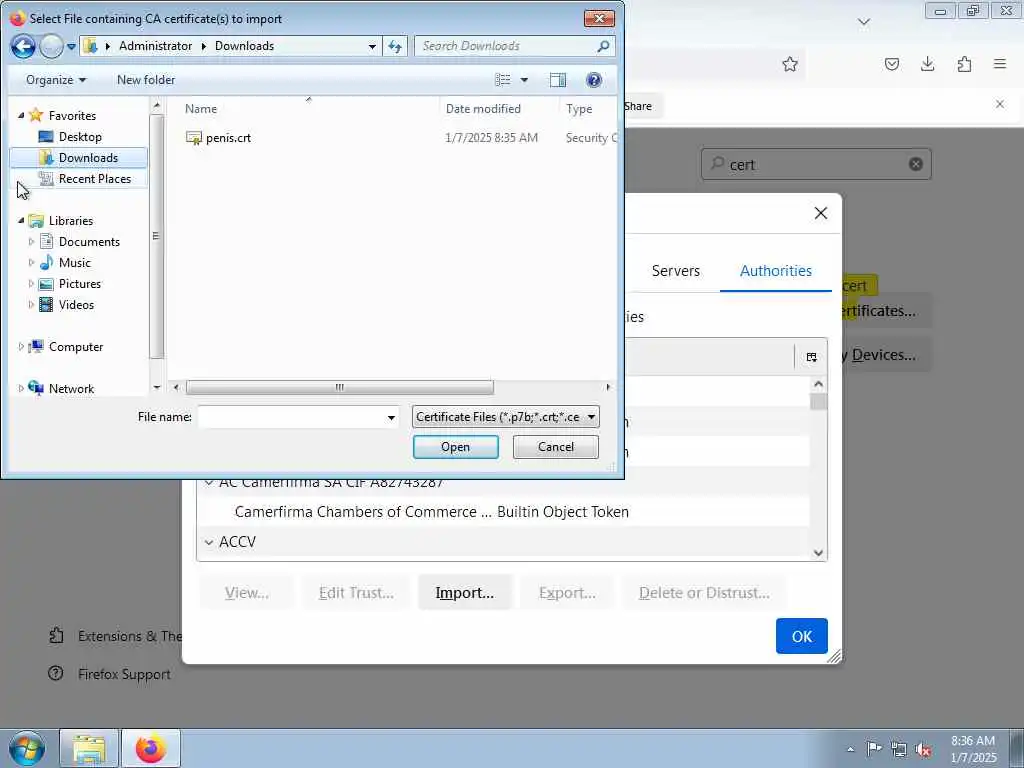Refresh the Downloads folder listing
This screenshot has height=768, width=1024.
coord(395,46)
